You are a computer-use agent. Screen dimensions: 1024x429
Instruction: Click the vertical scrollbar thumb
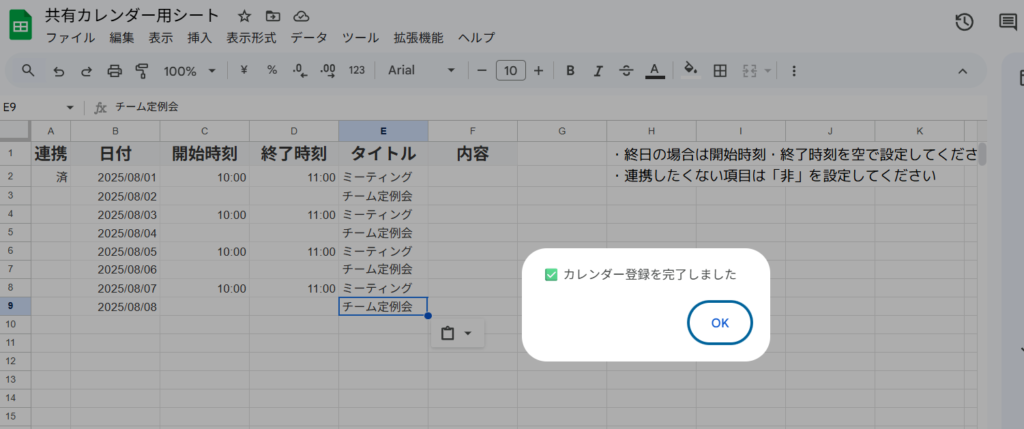coord(982,153)
